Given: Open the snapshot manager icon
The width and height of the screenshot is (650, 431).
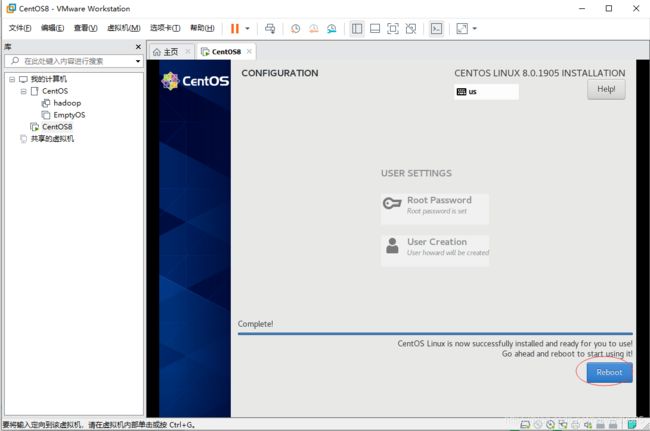Looking at the screenshot, I should 332,29.
